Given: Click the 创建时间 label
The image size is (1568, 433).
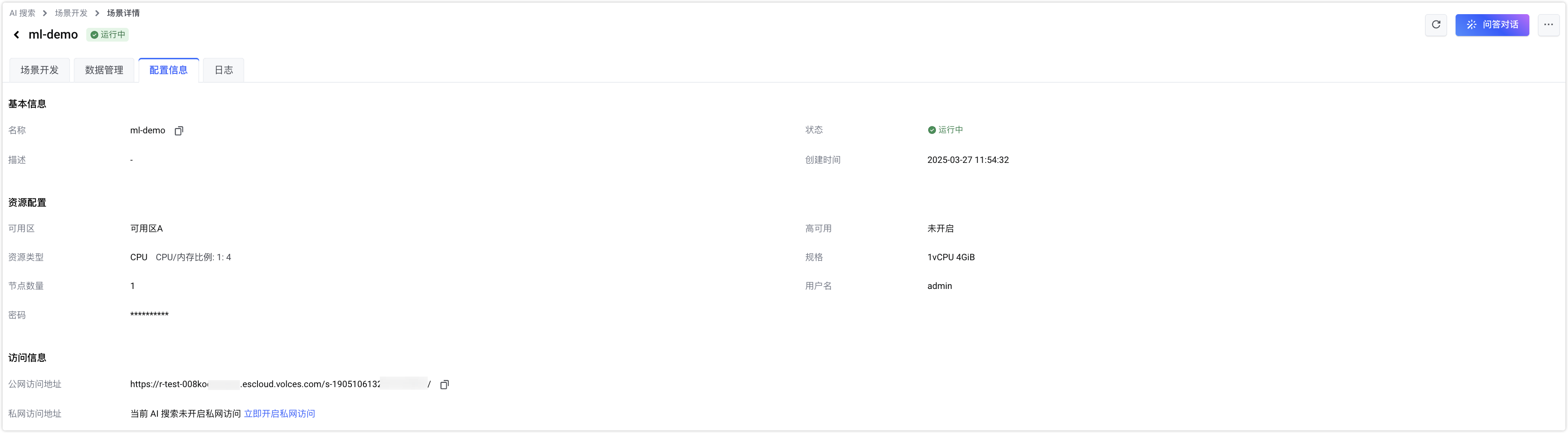Looking at the screenshot, I should [823, 160].
